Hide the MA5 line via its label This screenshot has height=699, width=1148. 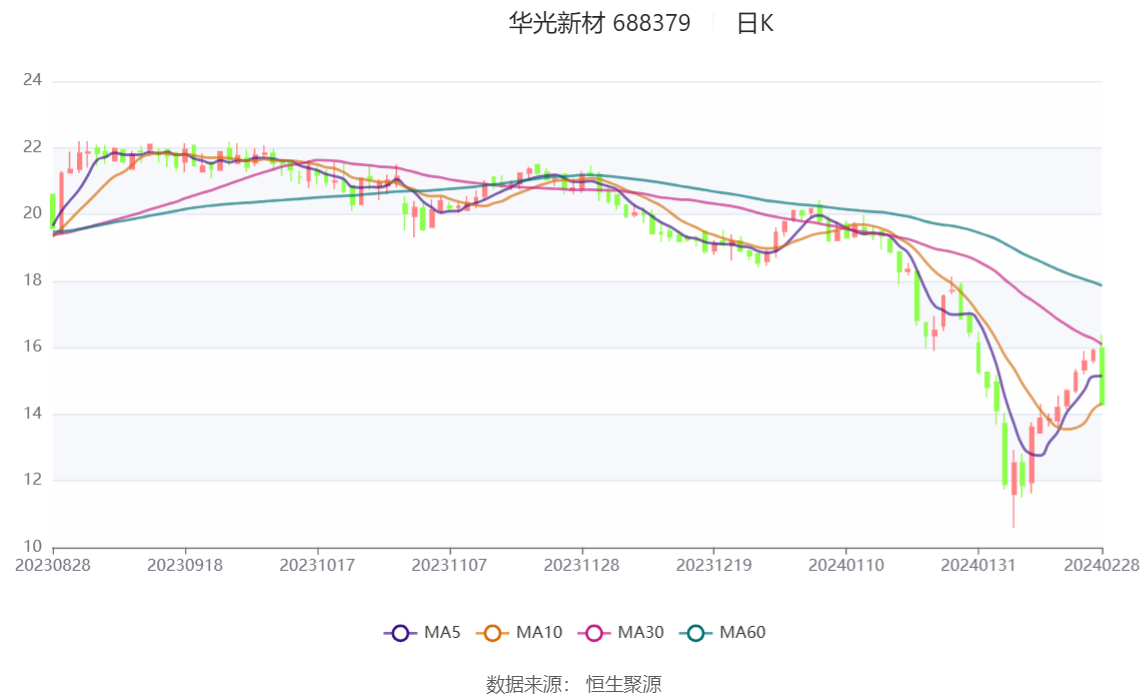point(442,632)
